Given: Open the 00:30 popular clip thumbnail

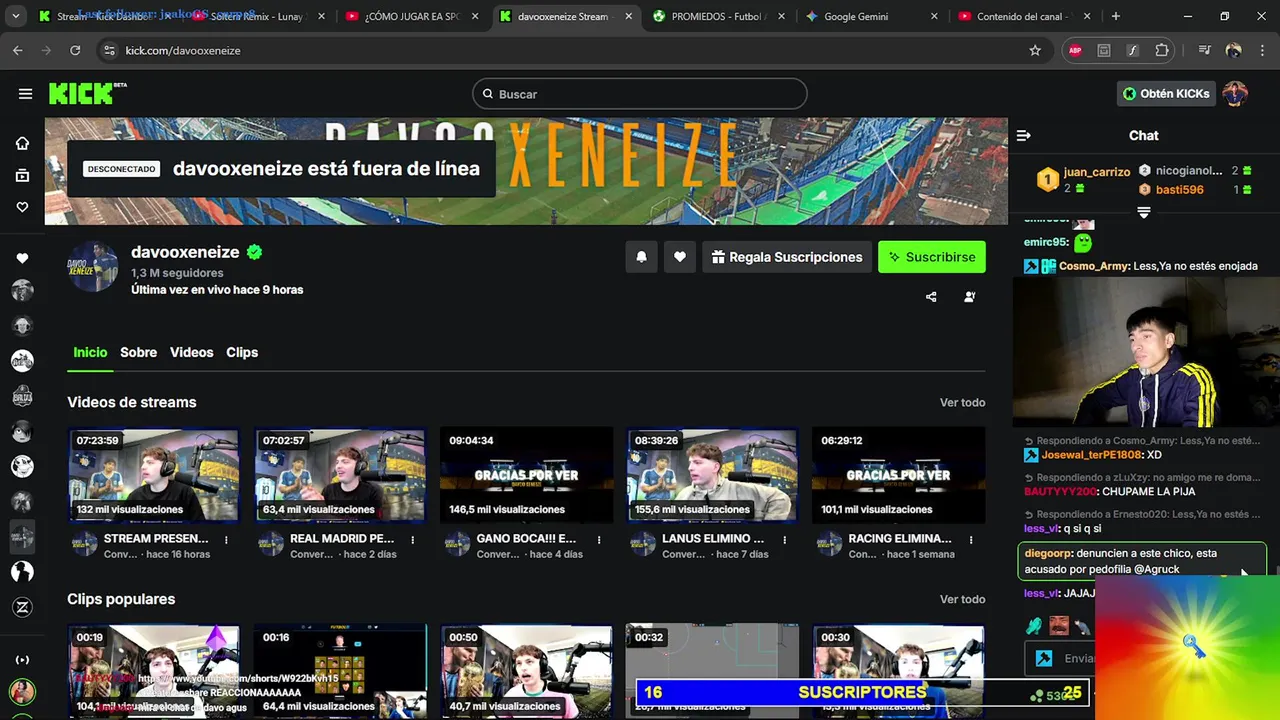Looking at the screenshot, I should [898, 670].
